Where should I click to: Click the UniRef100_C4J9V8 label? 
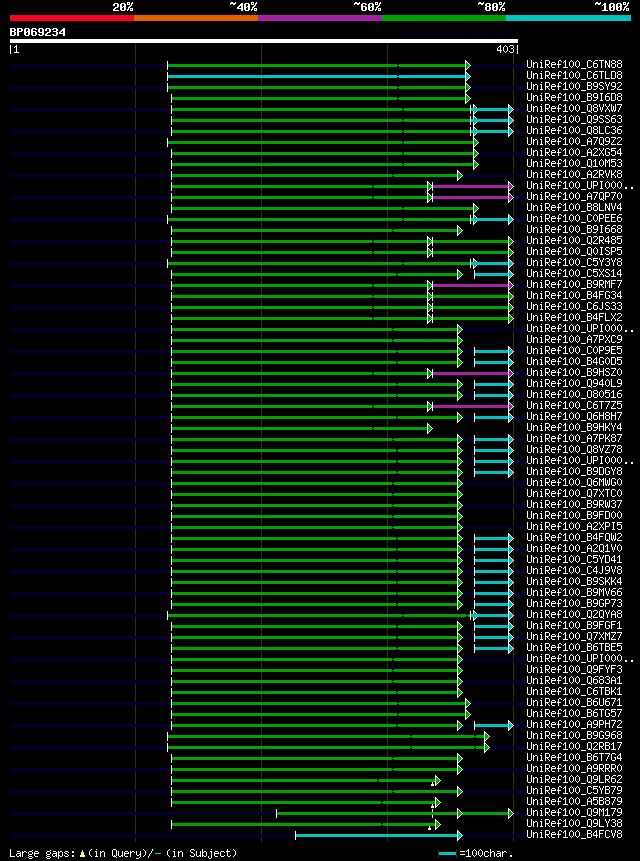pyautogui.click(x=574, y=570)
